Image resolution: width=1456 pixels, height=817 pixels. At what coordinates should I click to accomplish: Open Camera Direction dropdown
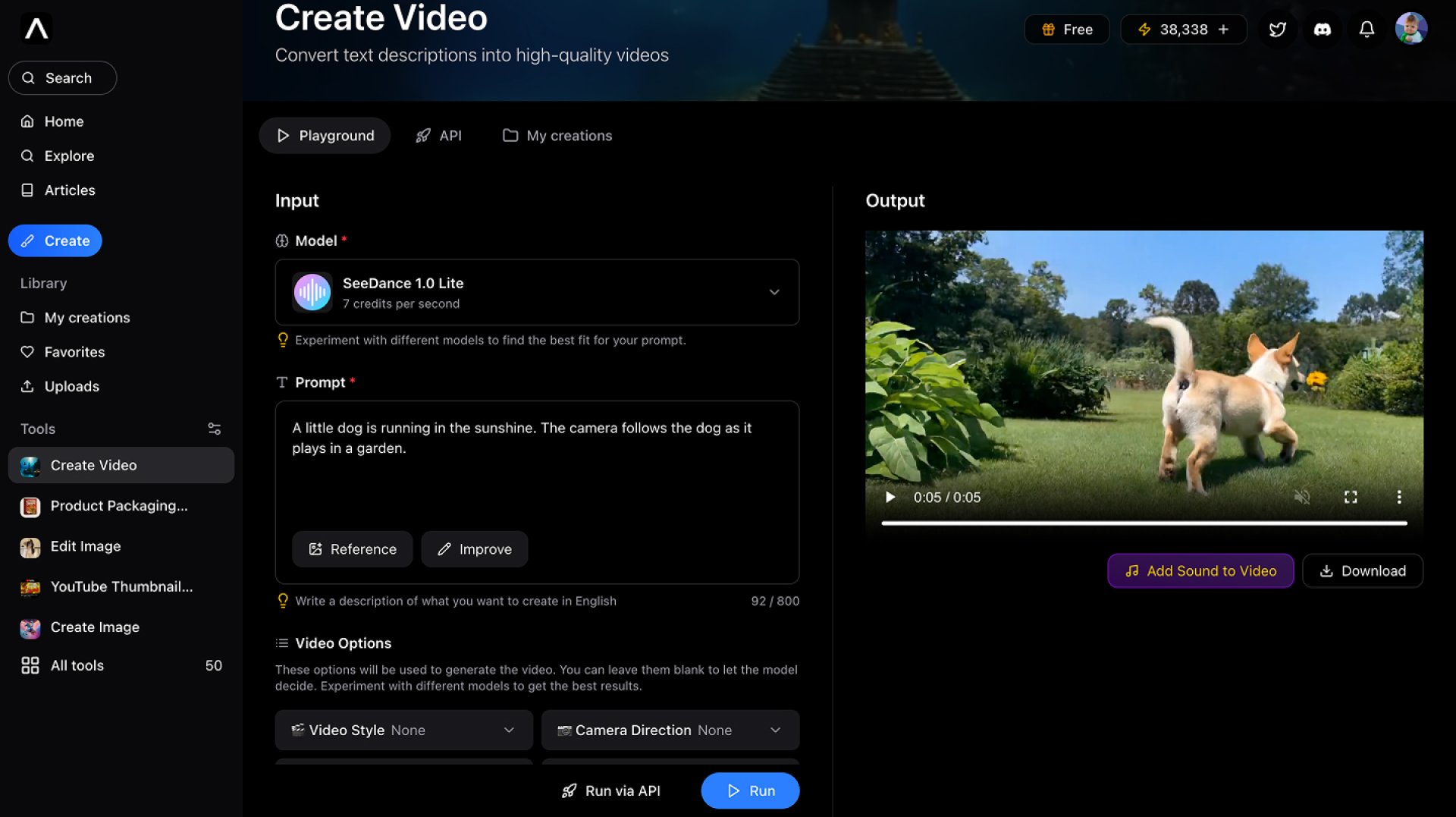(x=670, y=730)
